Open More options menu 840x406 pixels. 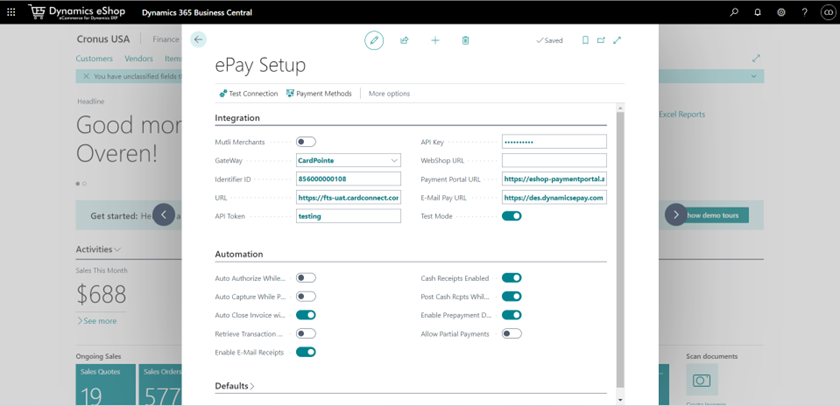click(389, 93)
